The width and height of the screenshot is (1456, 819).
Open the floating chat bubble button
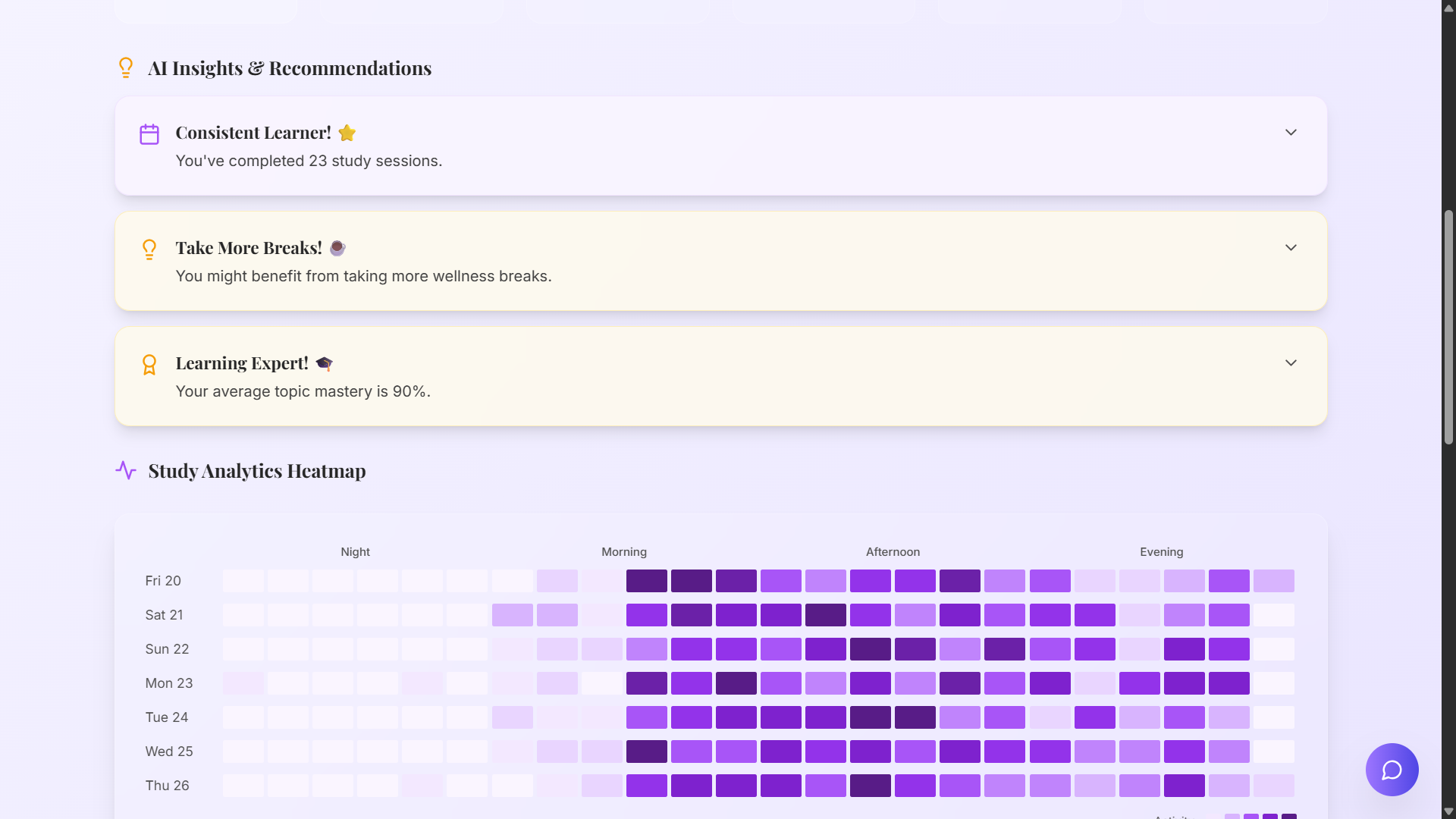click(1392, 769)
